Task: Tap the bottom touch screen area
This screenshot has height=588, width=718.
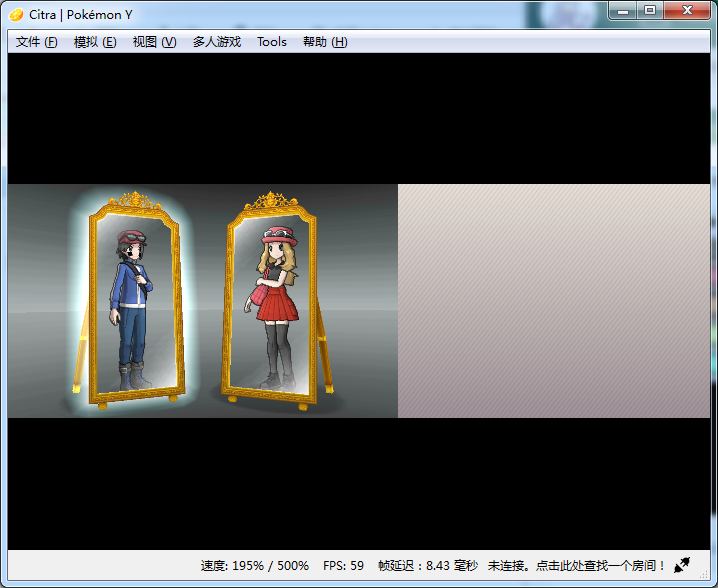Action: 554,301
